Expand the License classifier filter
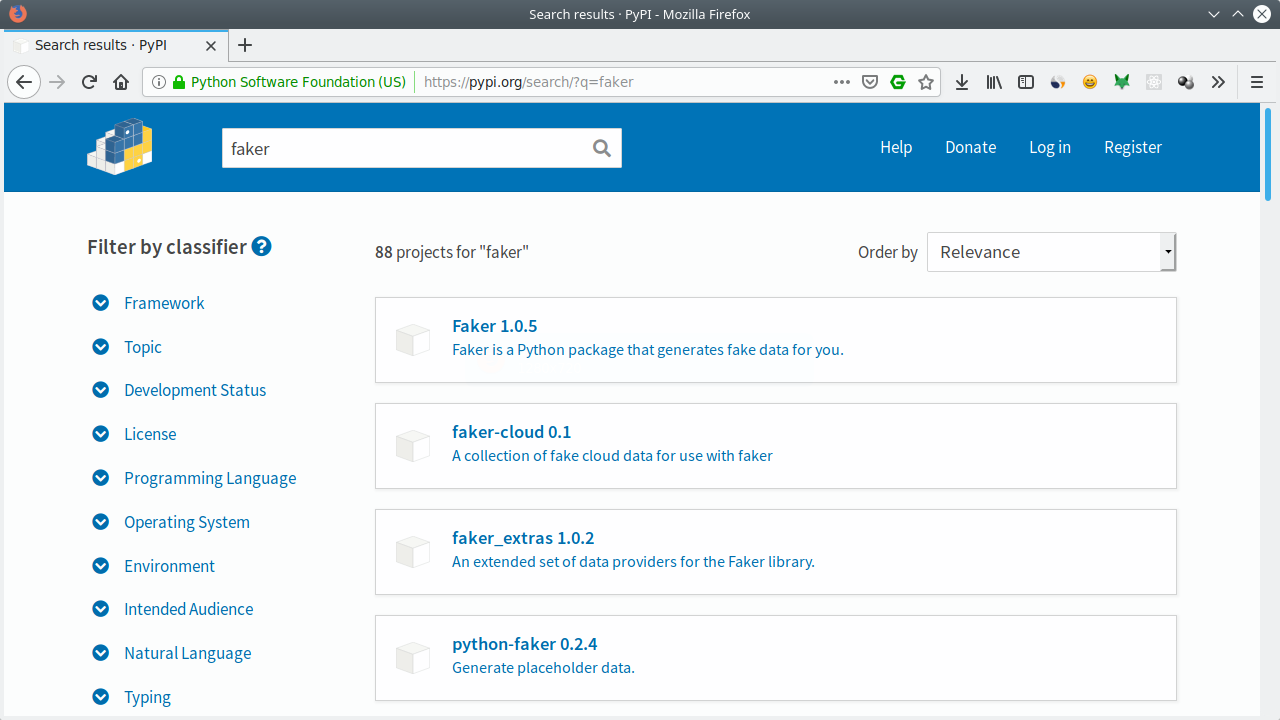Viewport: 1280px width, 720px height. click(150, 434)
